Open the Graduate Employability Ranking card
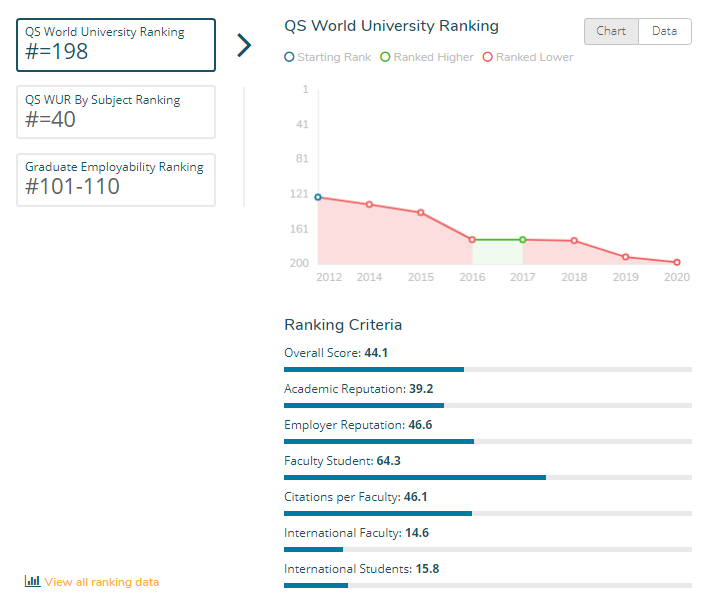The width and height of the screenshot is (710, 606). [x=116, y=180]
